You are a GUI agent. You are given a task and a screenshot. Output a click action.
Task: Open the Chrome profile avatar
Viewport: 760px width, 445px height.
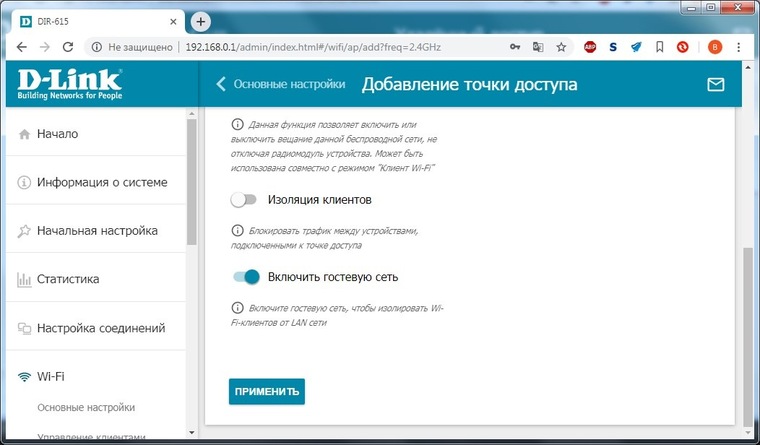pos(714,47)
